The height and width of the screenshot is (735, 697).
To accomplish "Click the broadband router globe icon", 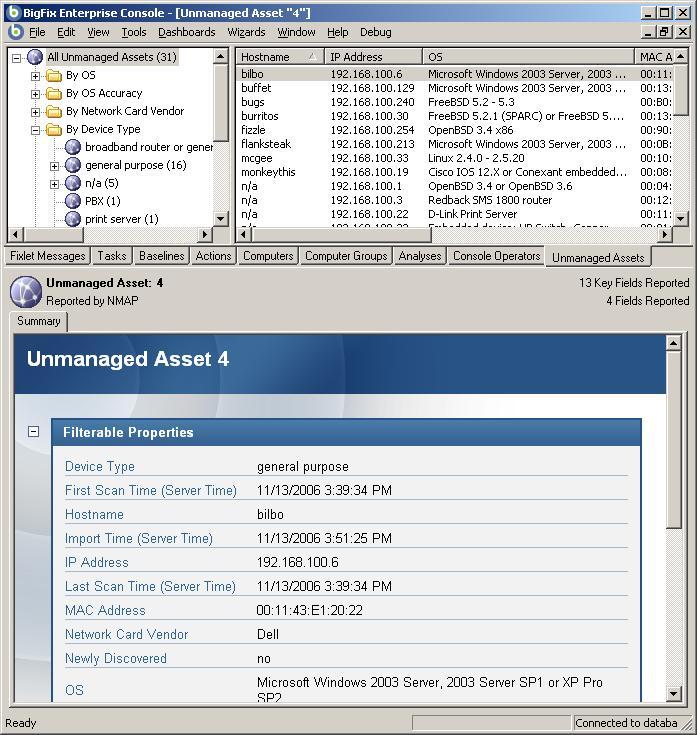I will pyautogui.click(x=73, y=147).
